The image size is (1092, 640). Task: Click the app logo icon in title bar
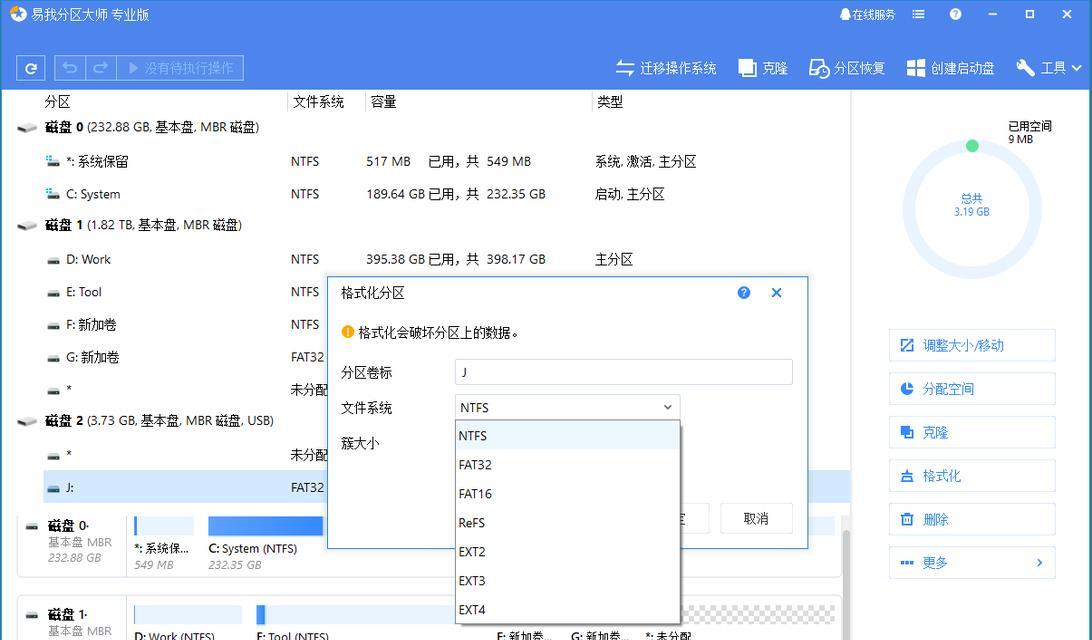(x=17, y=14)
